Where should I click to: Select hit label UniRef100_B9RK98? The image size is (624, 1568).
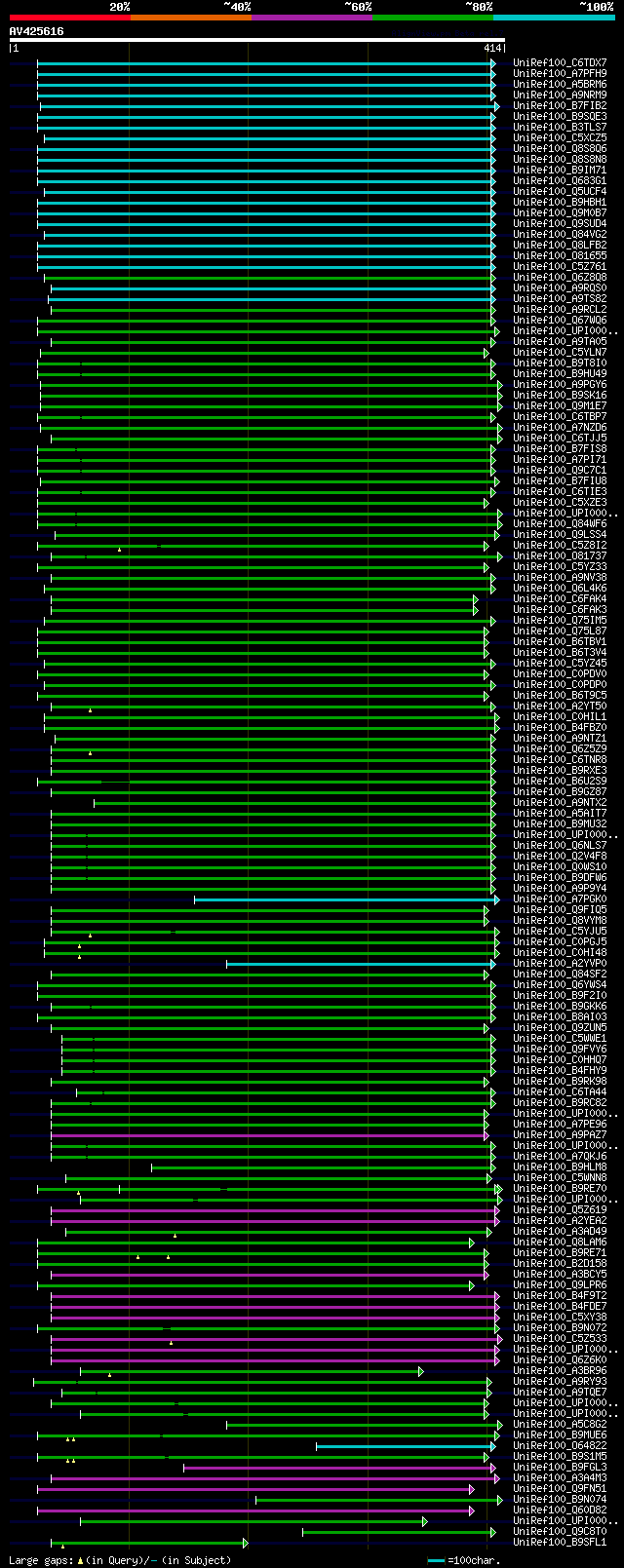coord(560,1081)
